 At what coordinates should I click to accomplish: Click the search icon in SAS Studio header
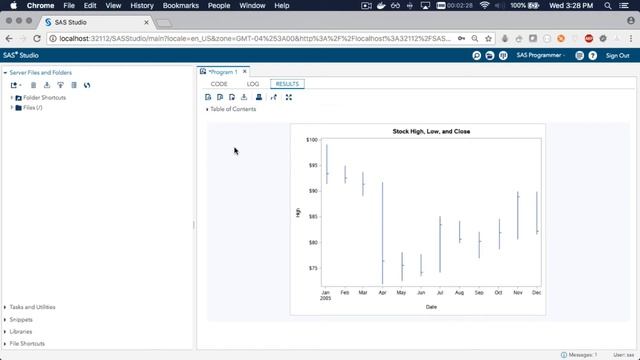(476, 56)
